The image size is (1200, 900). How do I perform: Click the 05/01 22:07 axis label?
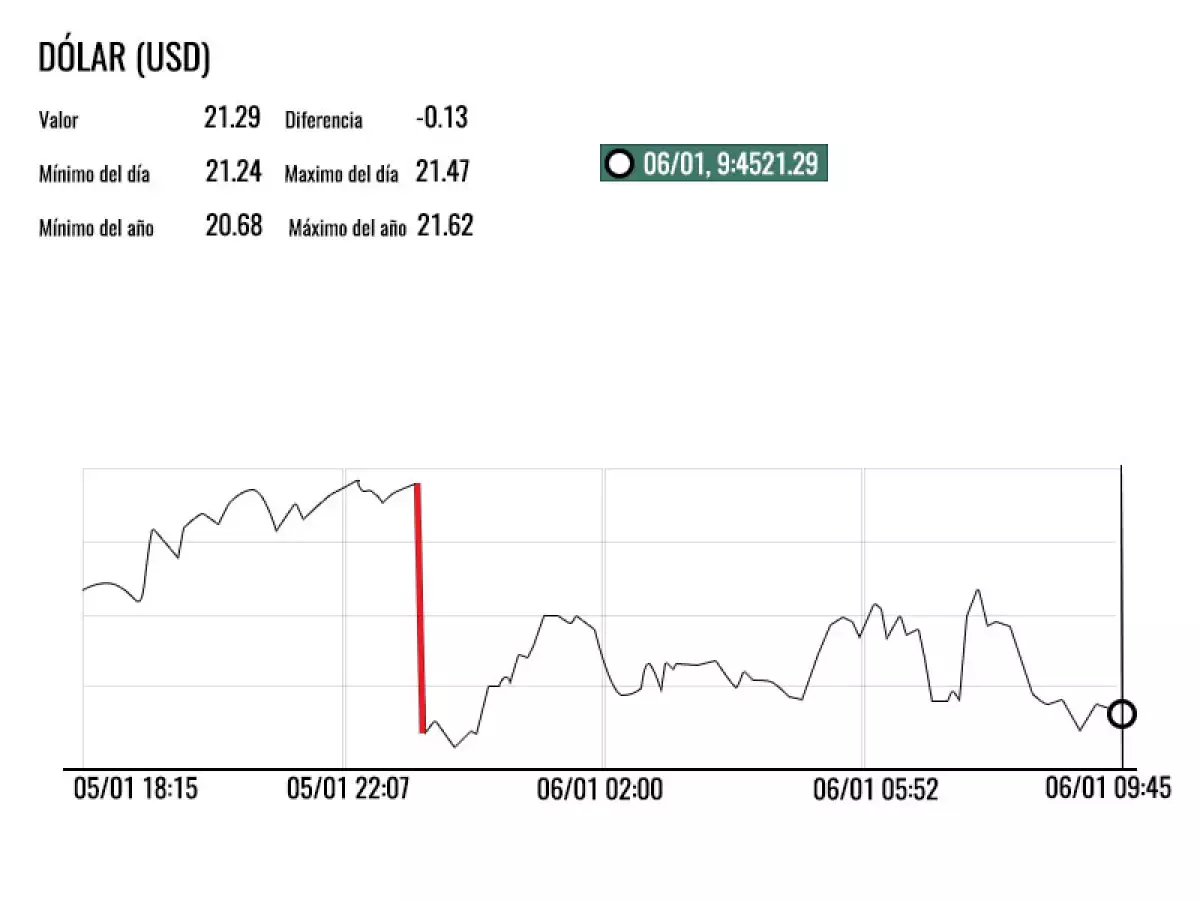(348, 789)
